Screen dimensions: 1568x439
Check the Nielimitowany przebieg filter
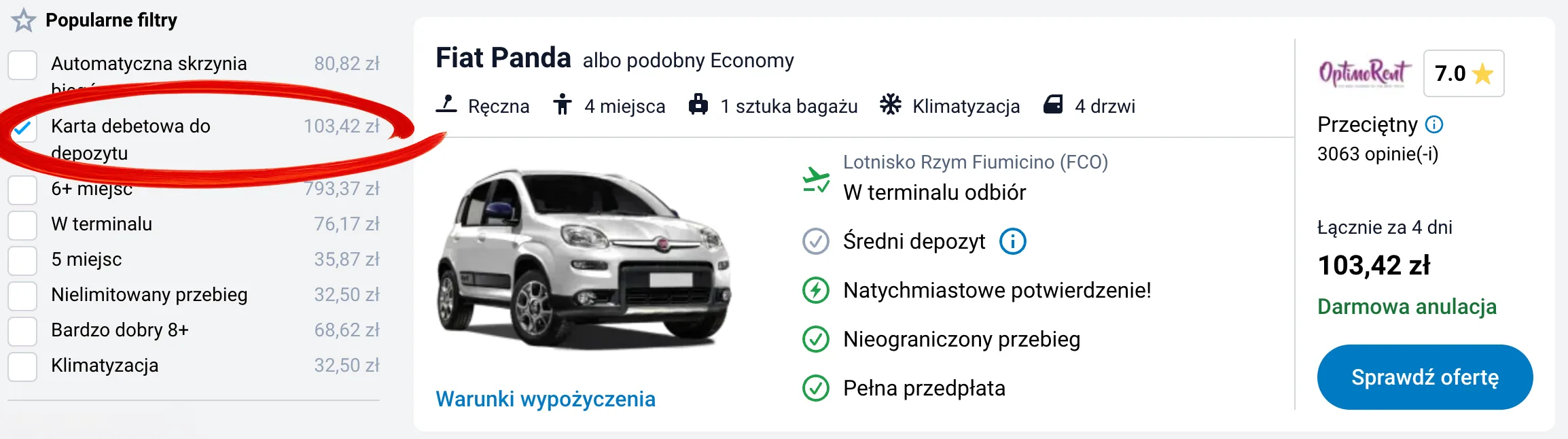(22, 296)
